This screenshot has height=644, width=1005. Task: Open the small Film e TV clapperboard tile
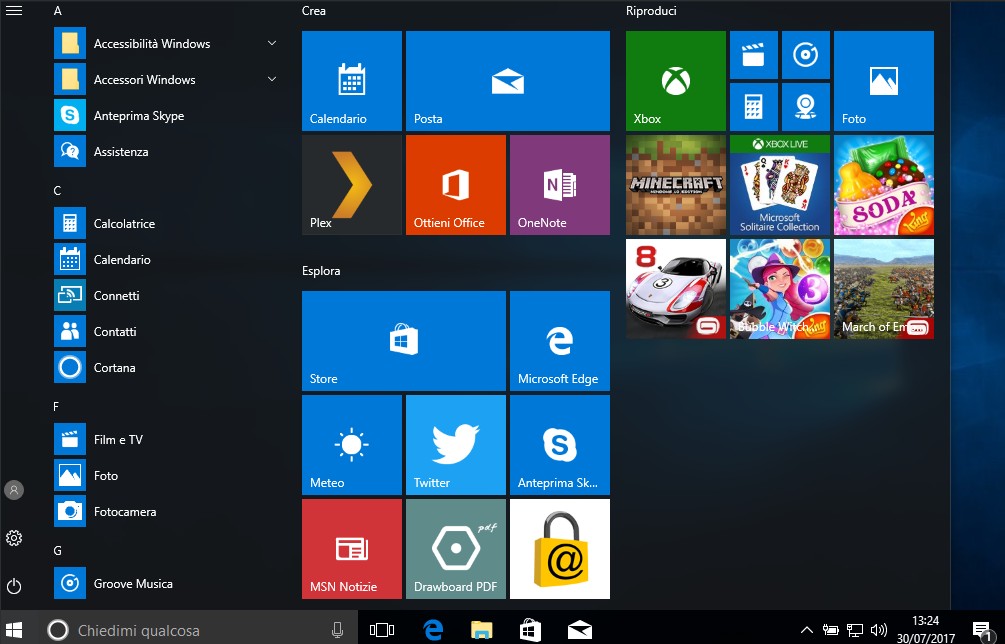click(754, 55)
